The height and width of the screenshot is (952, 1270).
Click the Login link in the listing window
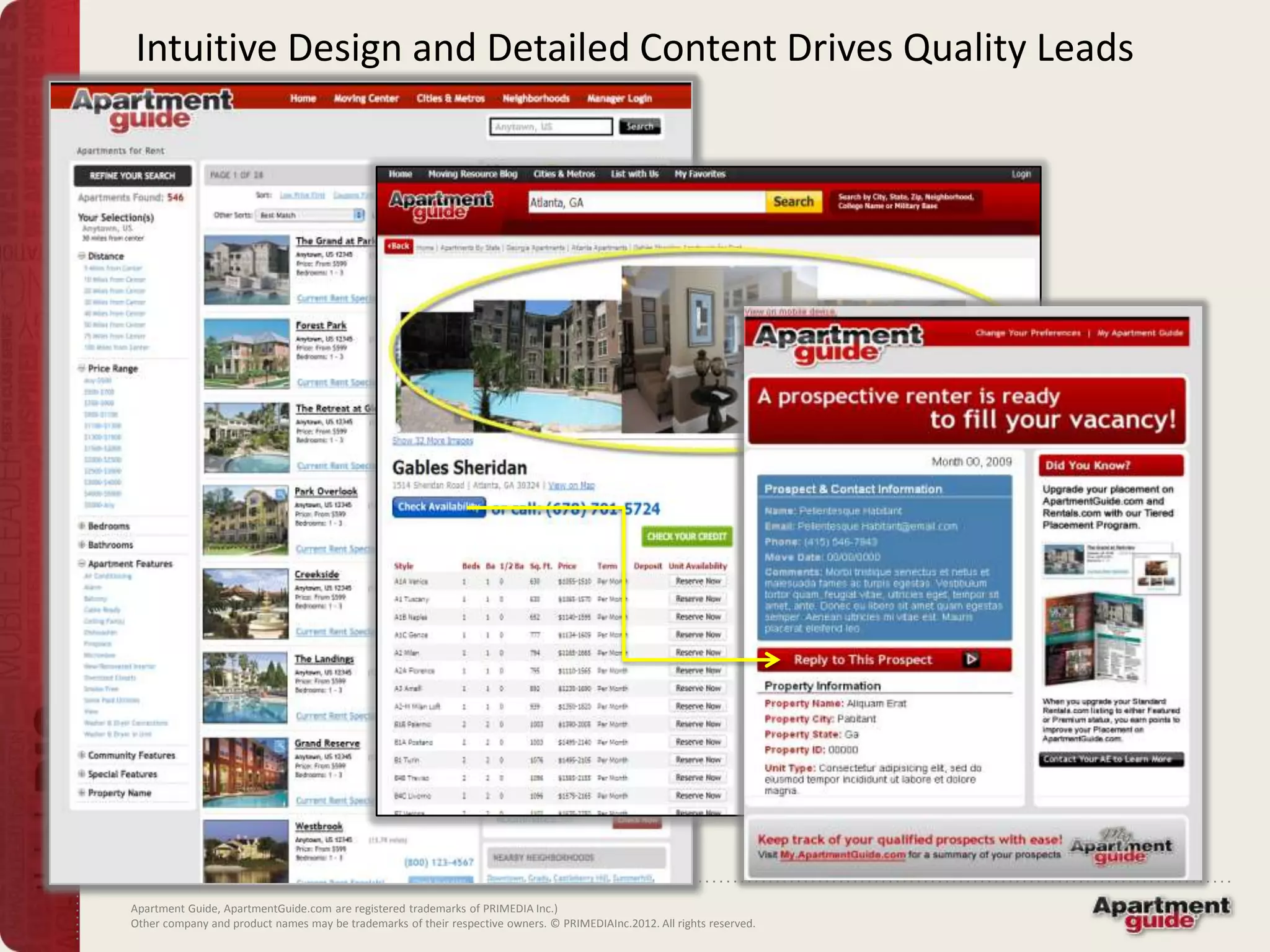click(1021, 174)
